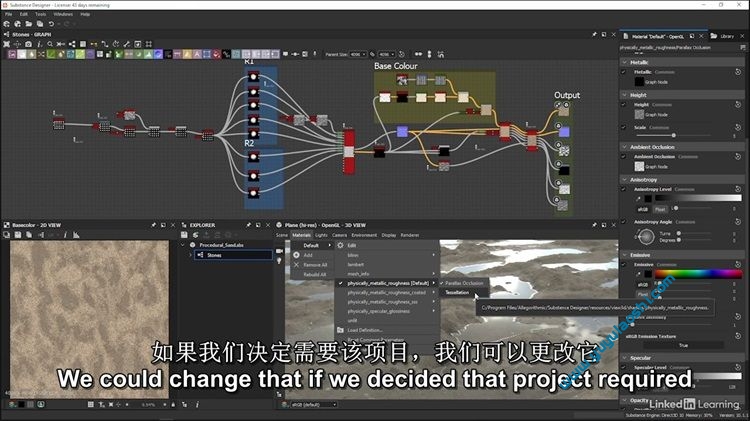750x421 pixels.
Task: Click the grid tiling icon under 2D view
Action: [90, 405]
